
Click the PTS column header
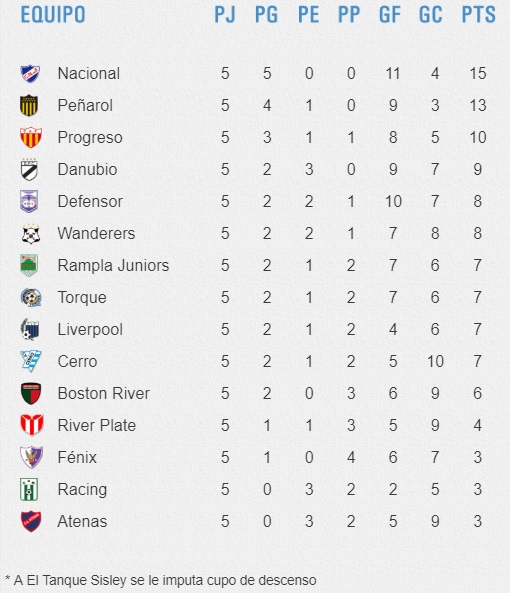click(478, 14)
